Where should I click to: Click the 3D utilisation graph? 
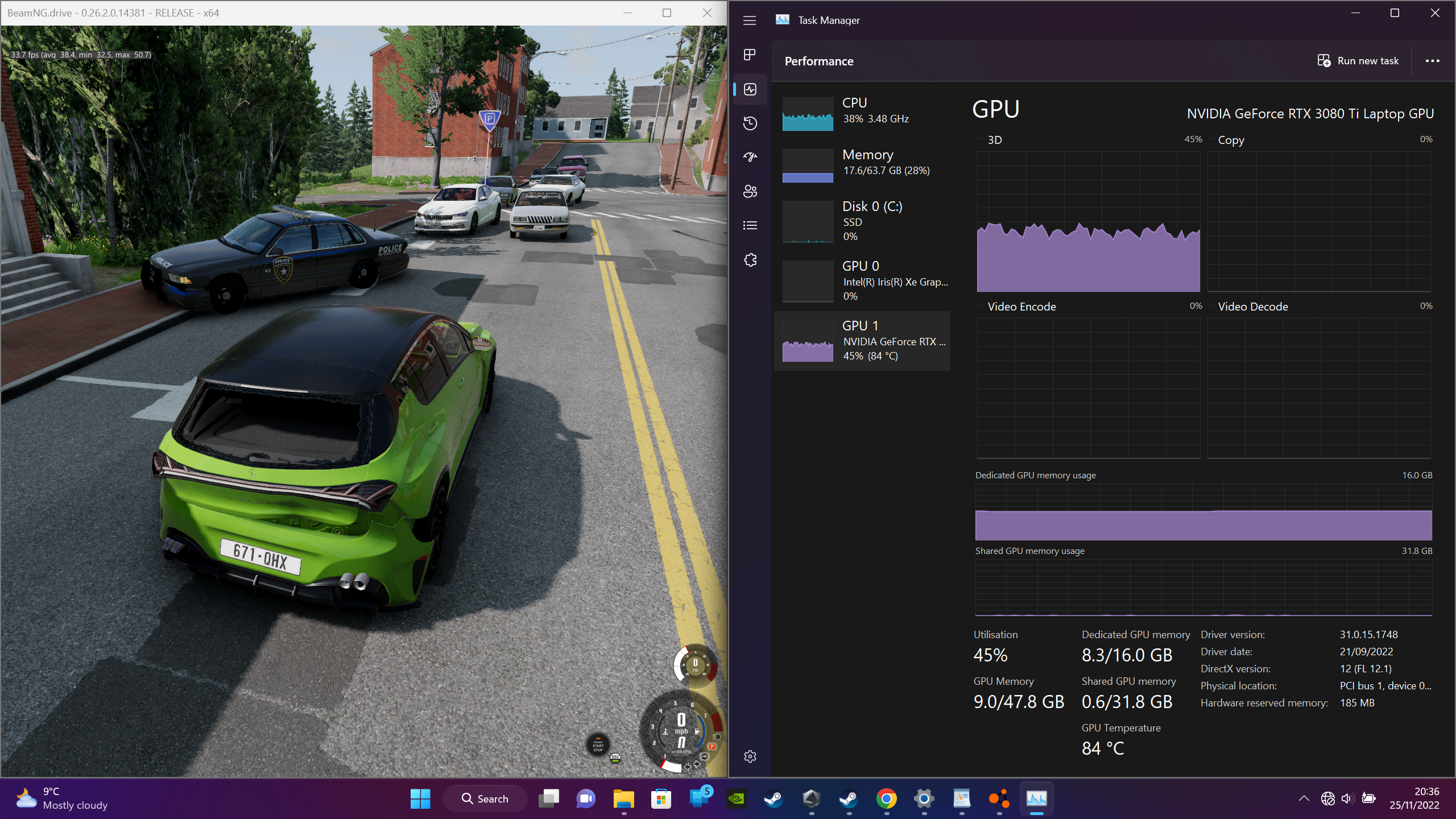(1089, 222)
